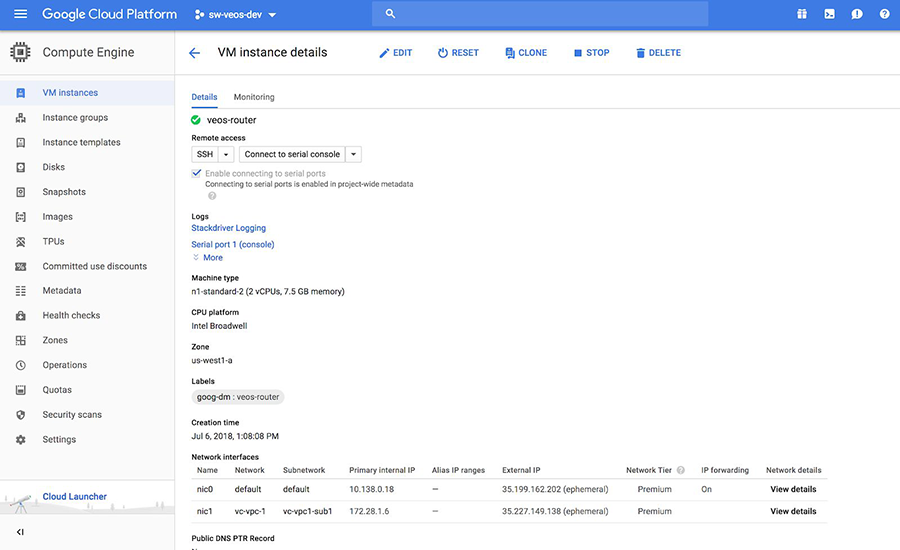Open the sw-veos-dev project selector dropdown

(235, 14)
